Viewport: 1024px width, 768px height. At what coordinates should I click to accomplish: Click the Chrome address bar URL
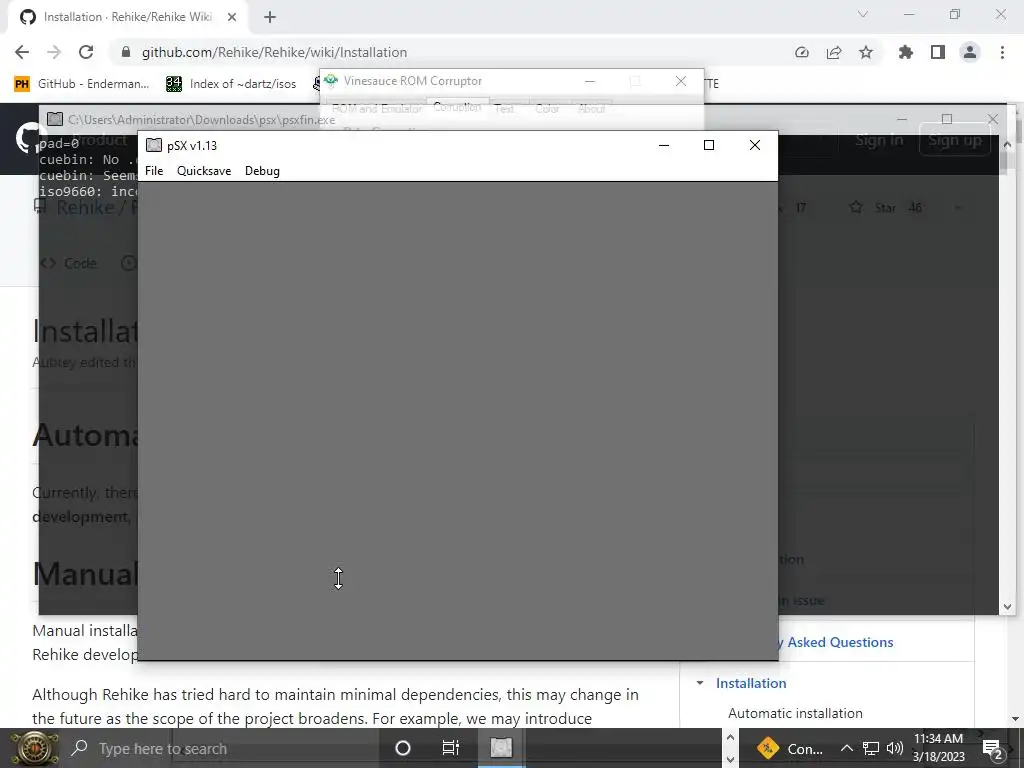[x=274, y=52]
